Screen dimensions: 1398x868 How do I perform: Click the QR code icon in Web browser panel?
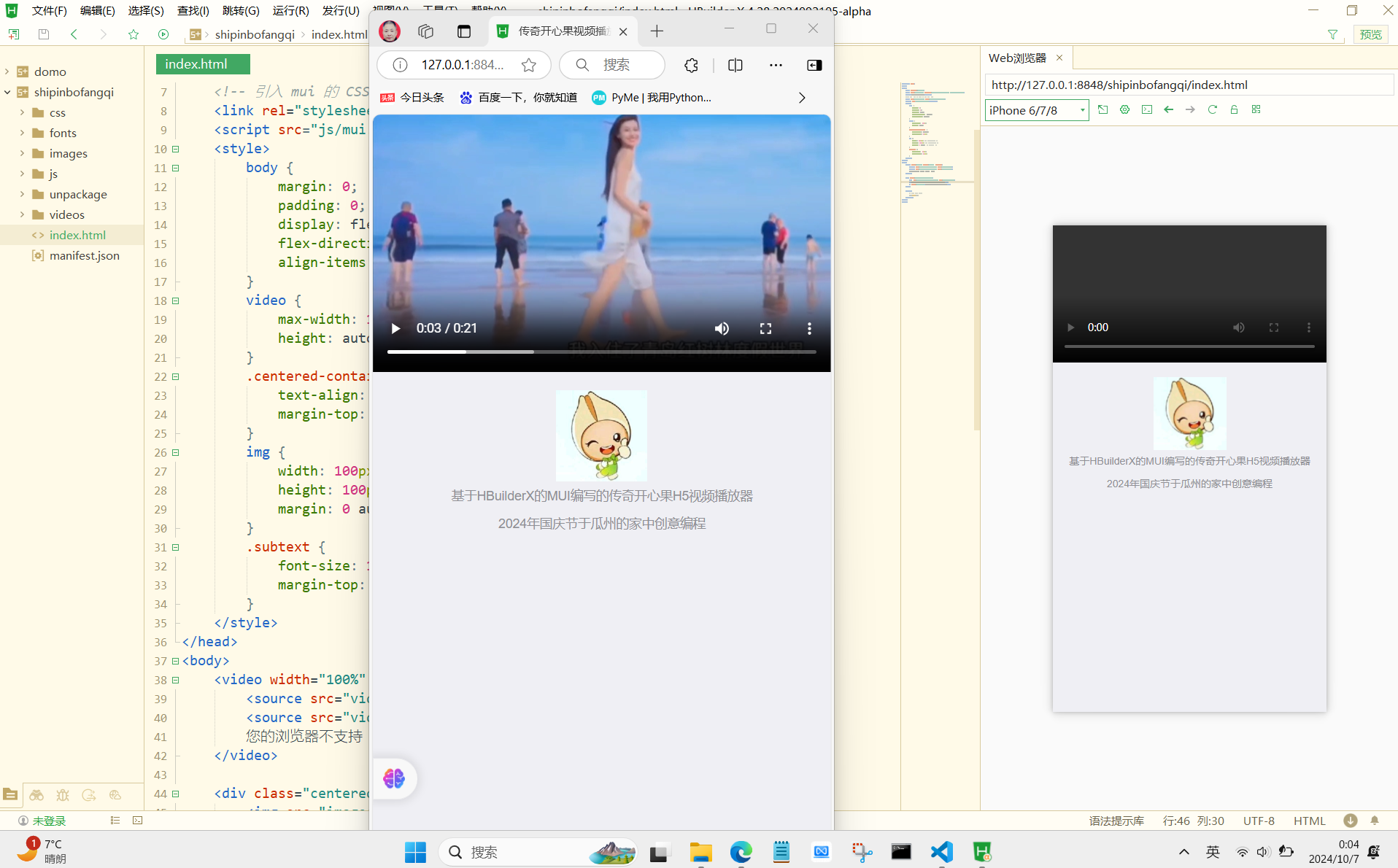pyautogui.click(x=1256, y=109)
